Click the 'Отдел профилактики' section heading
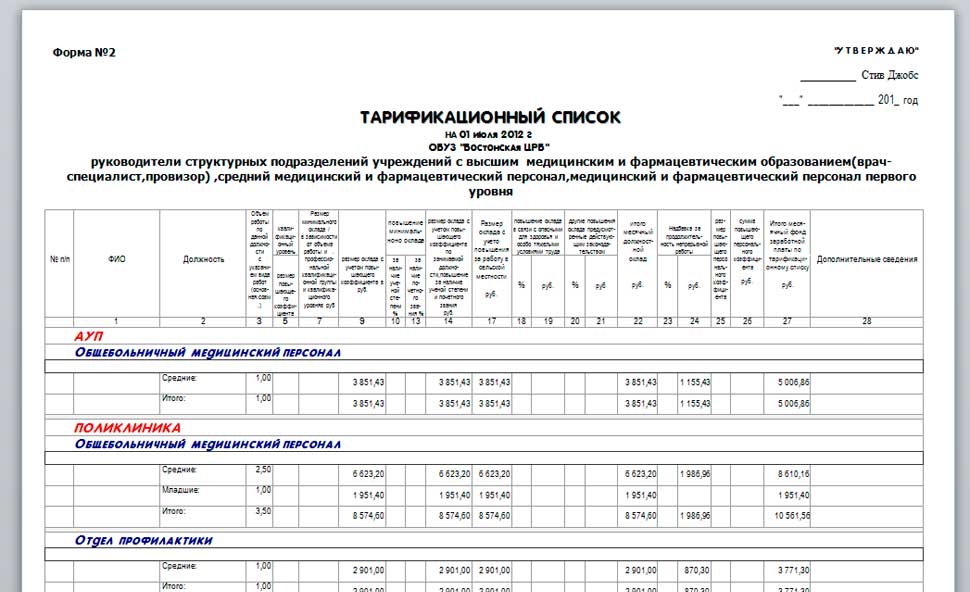This screenshot has width=970, height=592. click(144, 540)
